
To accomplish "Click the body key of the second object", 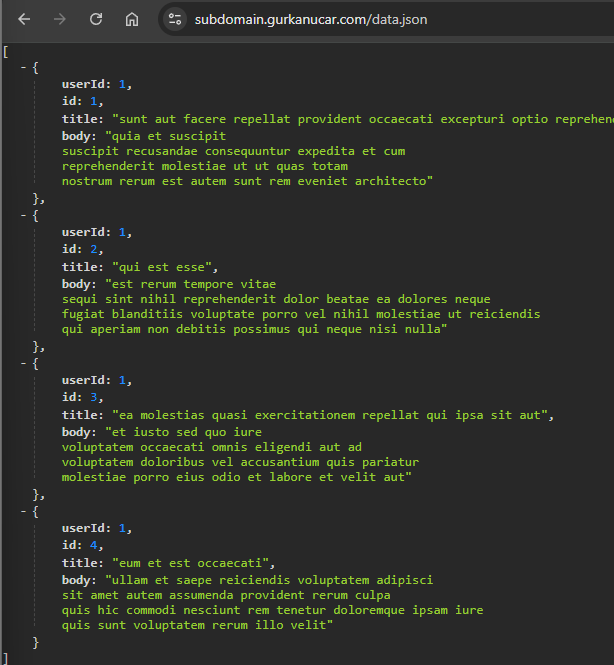I will tap(79, 284).
